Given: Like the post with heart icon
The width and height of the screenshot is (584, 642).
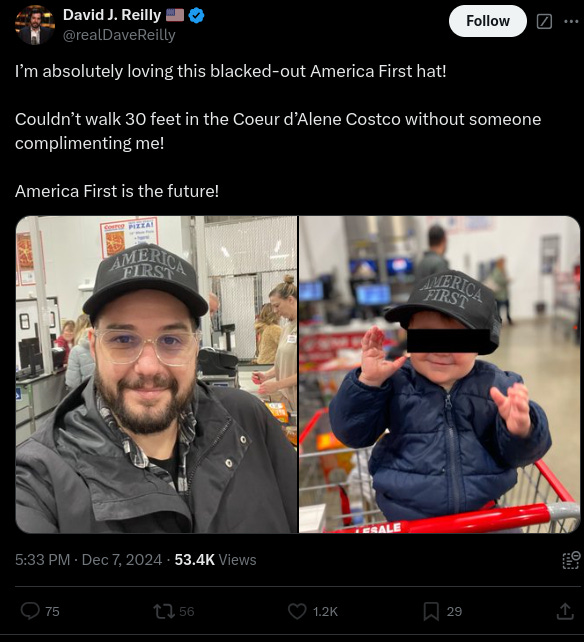Looking at the screenshot, I should 297,611.
